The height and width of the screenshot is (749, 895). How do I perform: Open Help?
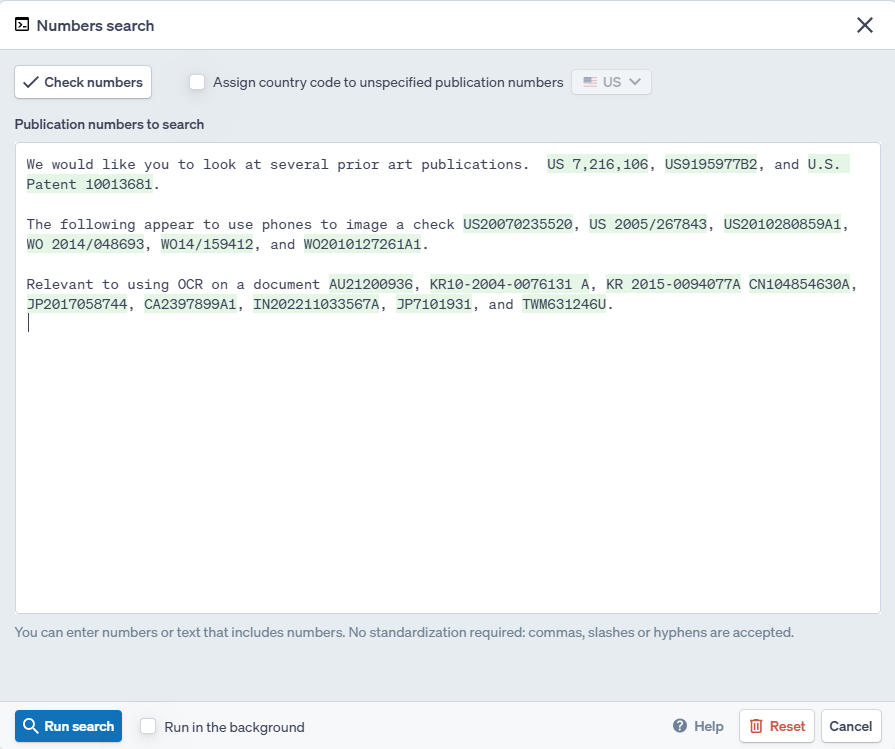(698, 726)
